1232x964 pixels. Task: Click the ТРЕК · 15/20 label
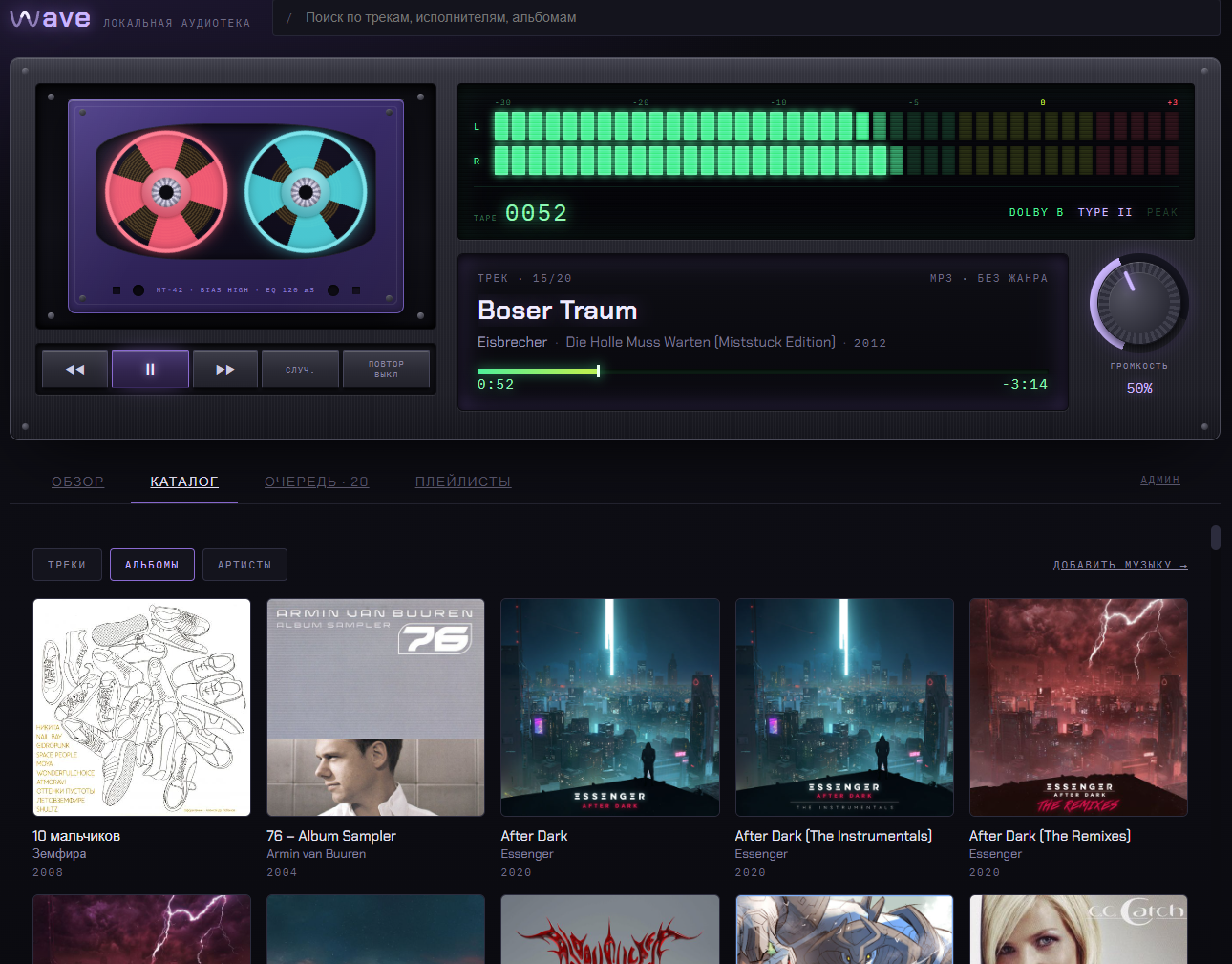524,279
